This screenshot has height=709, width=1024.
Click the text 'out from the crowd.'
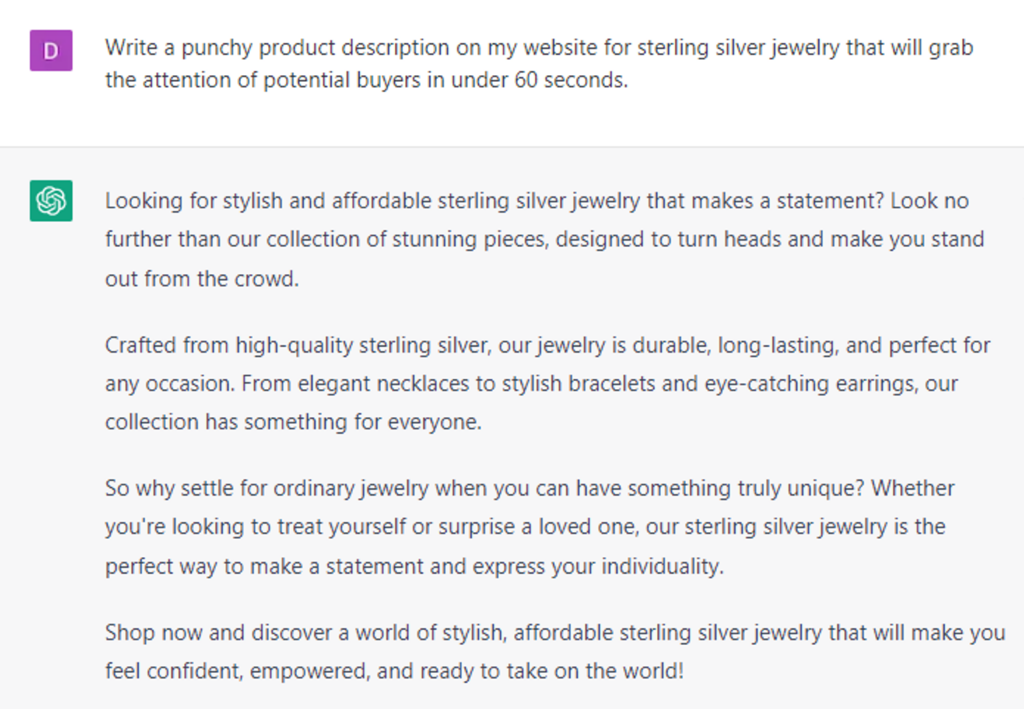(x=201, y=279)
